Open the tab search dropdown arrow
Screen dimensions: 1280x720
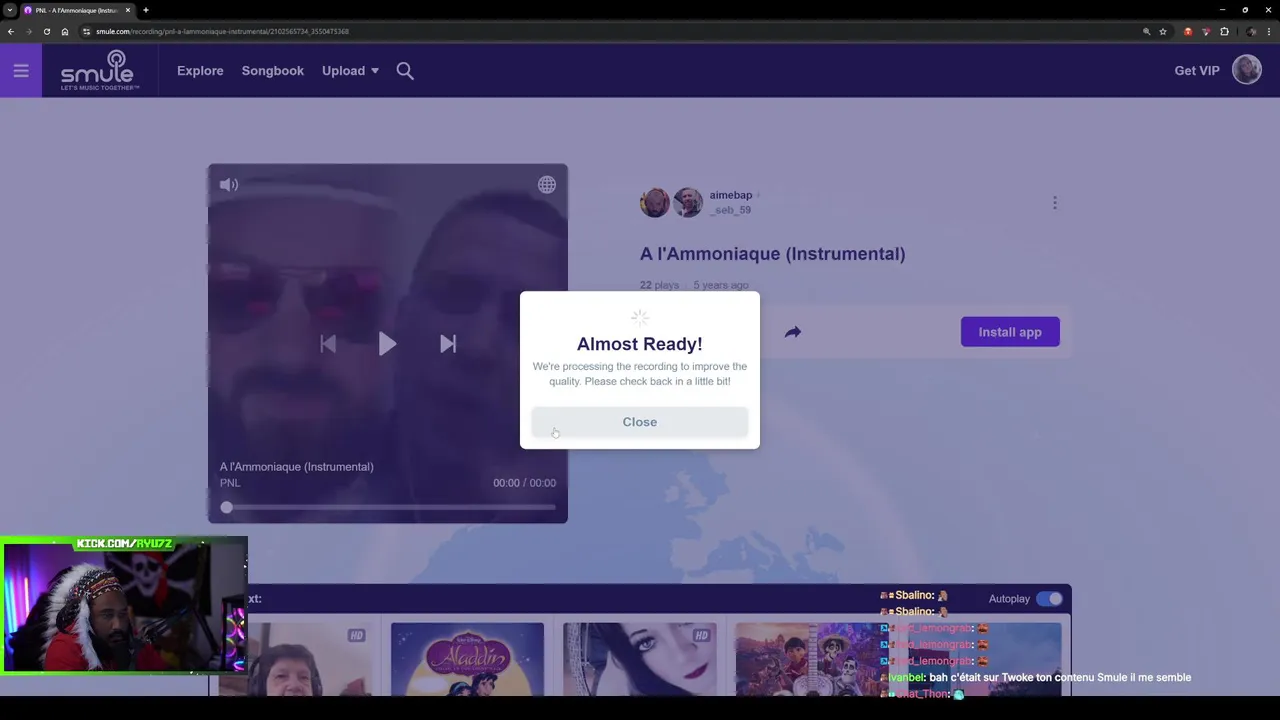point(9,10)
